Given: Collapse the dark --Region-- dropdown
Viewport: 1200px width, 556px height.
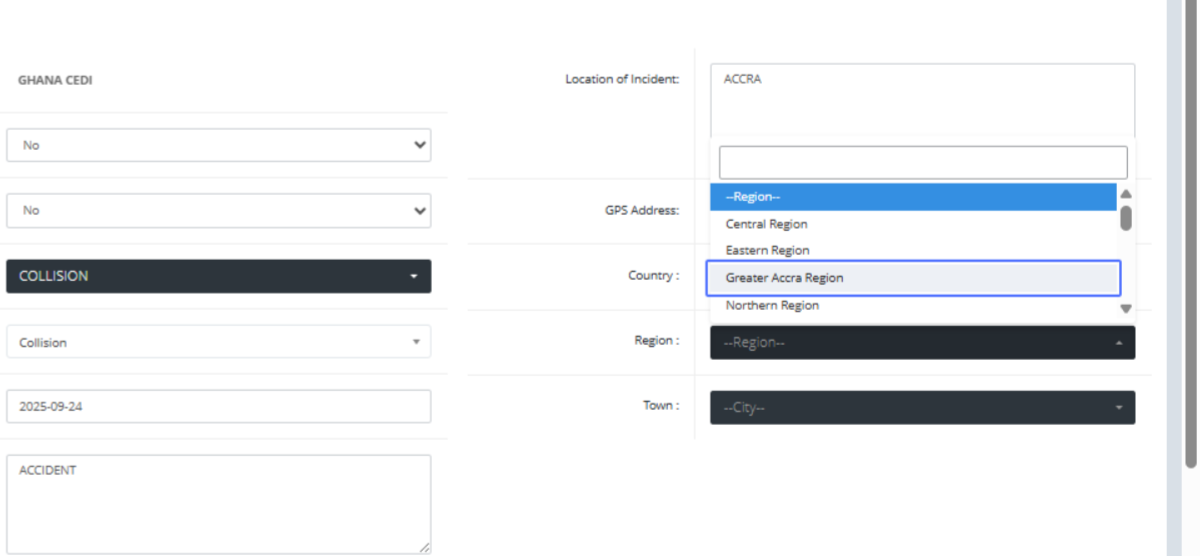Looking at the screenshot, I should (x=922, y=342).
